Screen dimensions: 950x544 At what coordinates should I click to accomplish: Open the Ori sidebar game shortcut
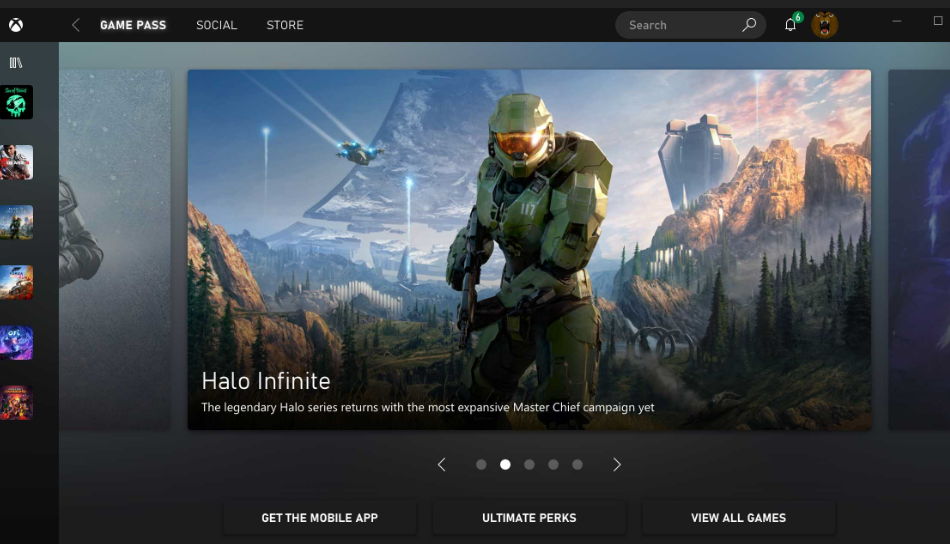pos(16,342)
